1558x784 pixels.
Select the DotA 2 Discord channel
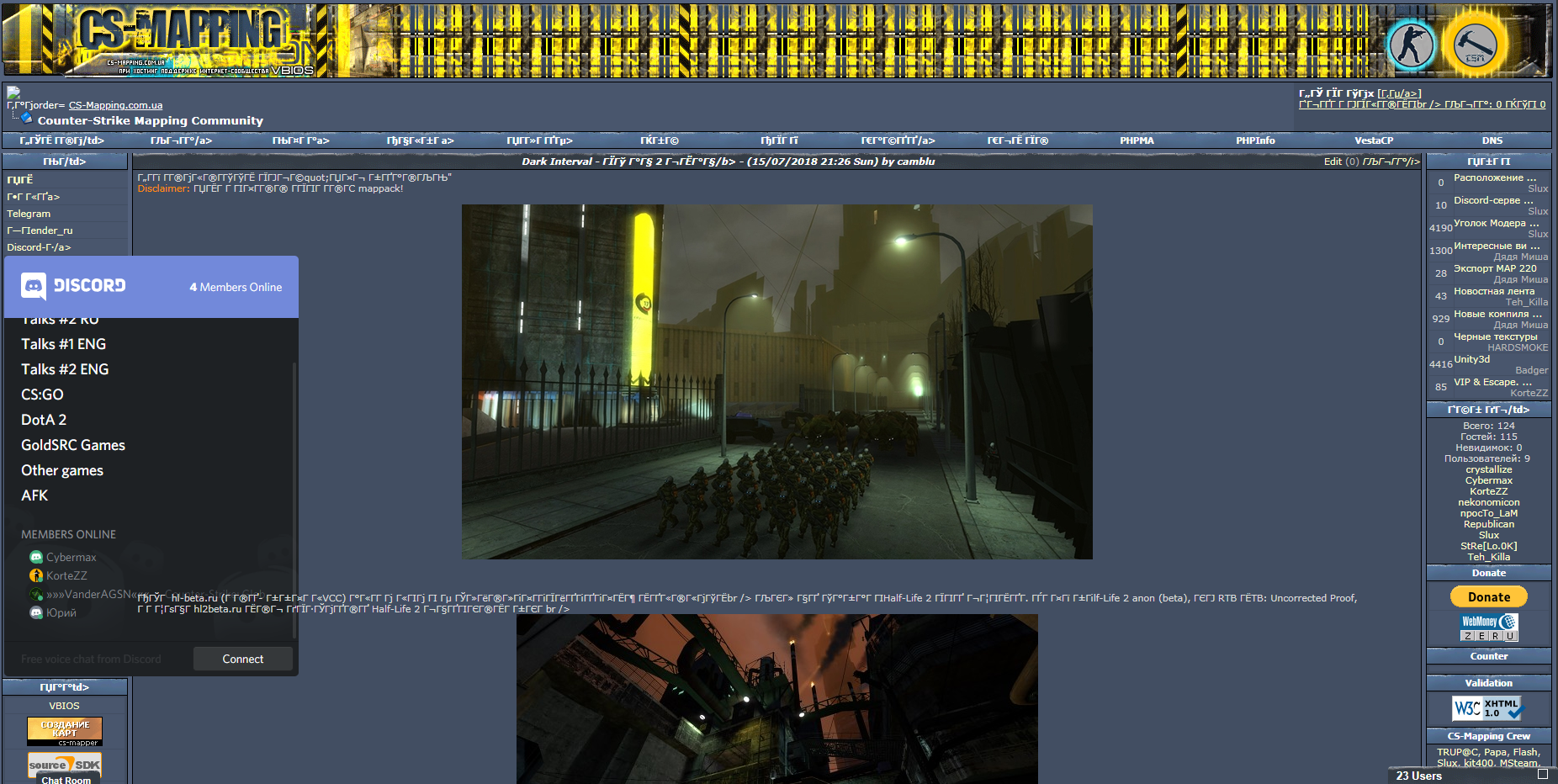point(44,420)
